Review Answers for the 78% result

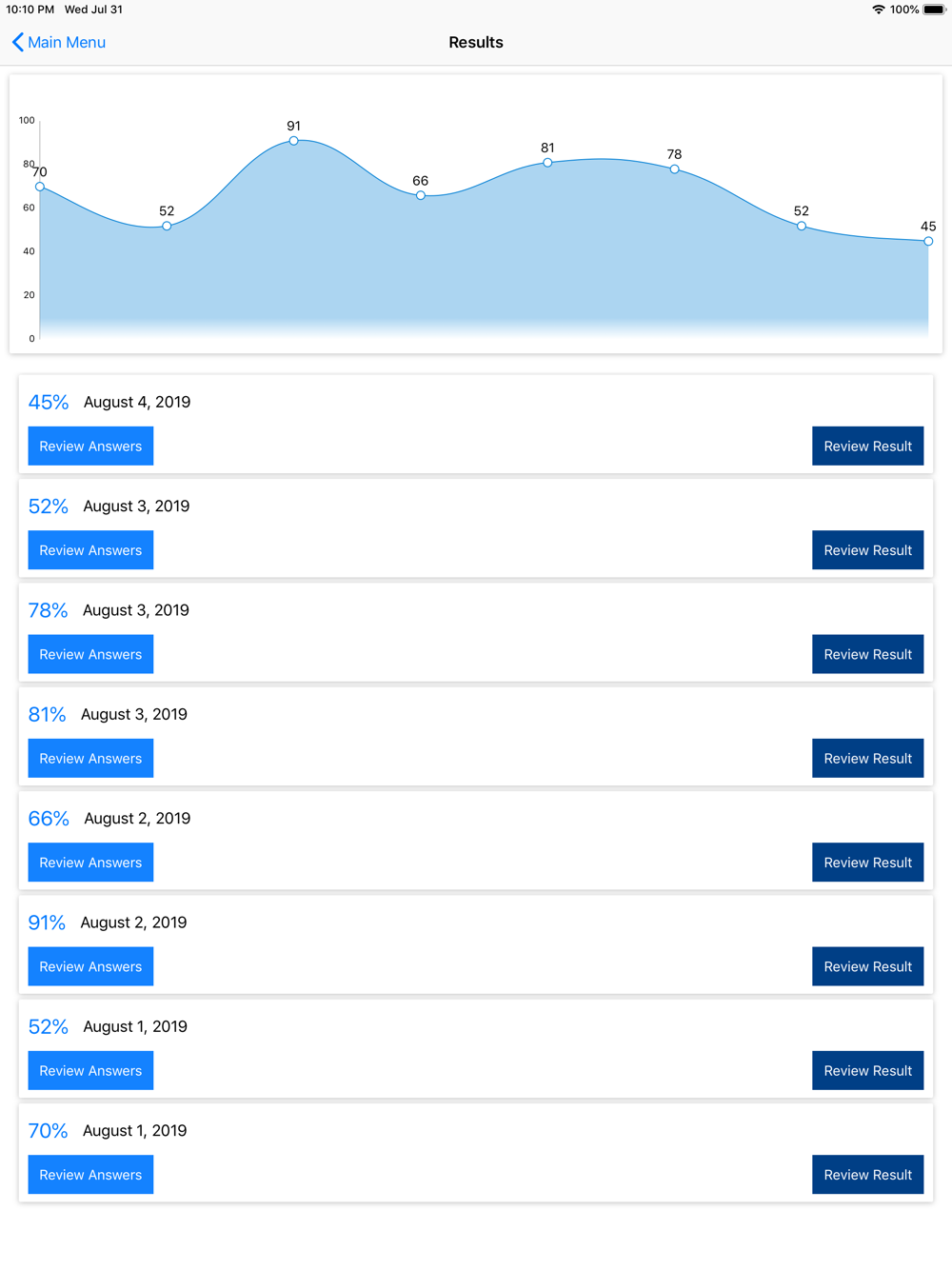pyautogui.click(x=90, y=654)
